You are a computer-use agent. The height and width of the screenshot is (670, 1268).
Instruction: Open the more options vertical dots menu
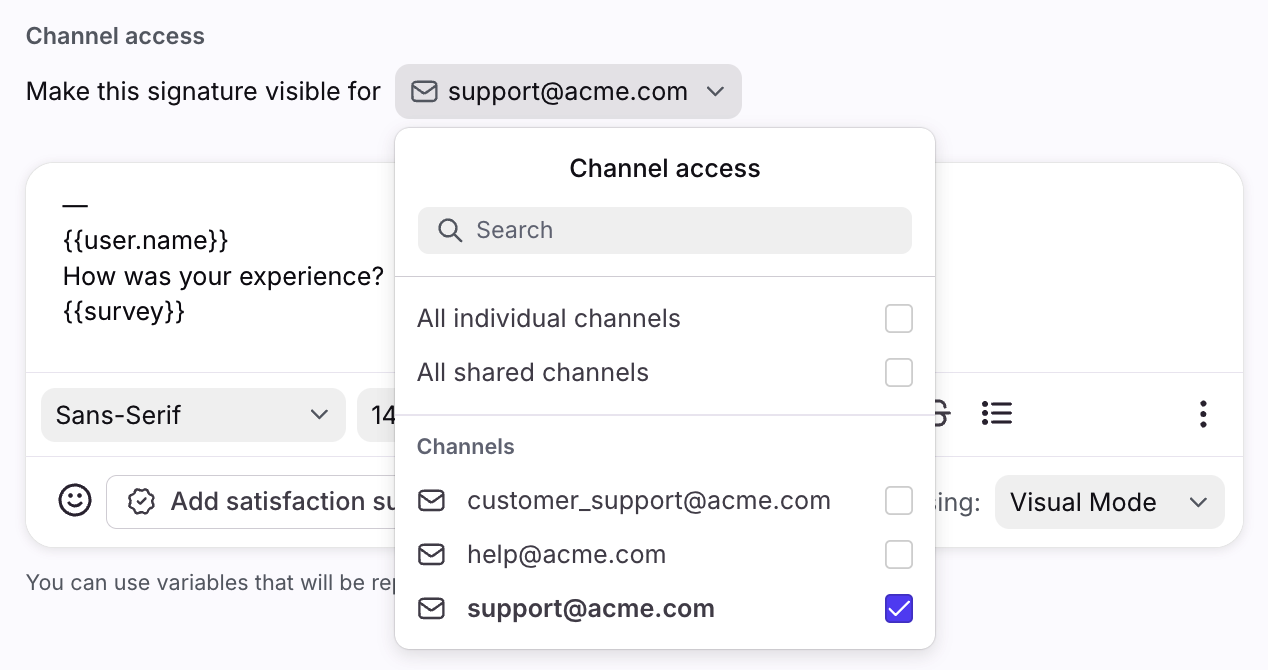point(1203,414)
